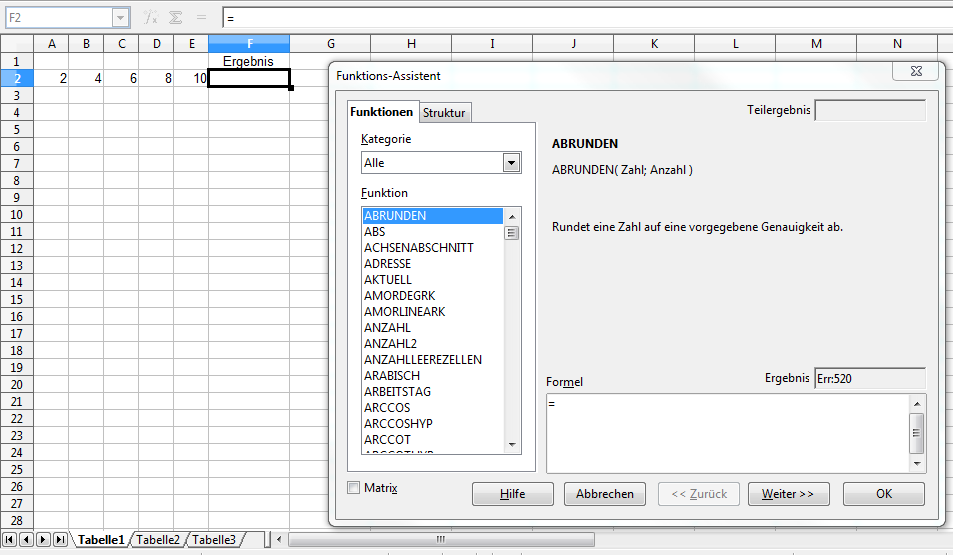The image size is (953, 555).
Task: Jump to last sheet with navigation arrow
Action: (x=60, y=540)
